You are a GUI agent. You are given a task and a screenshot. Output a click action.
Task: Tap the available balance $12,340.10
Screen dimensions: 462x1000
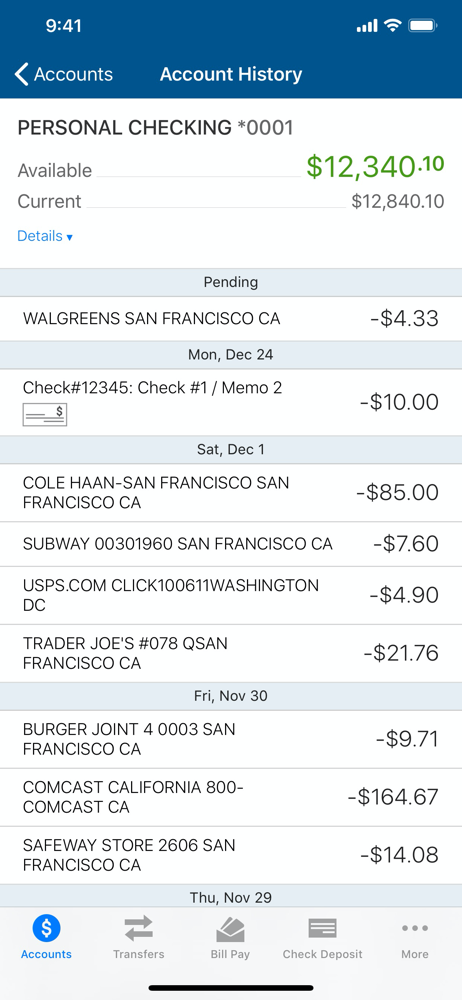375,166
